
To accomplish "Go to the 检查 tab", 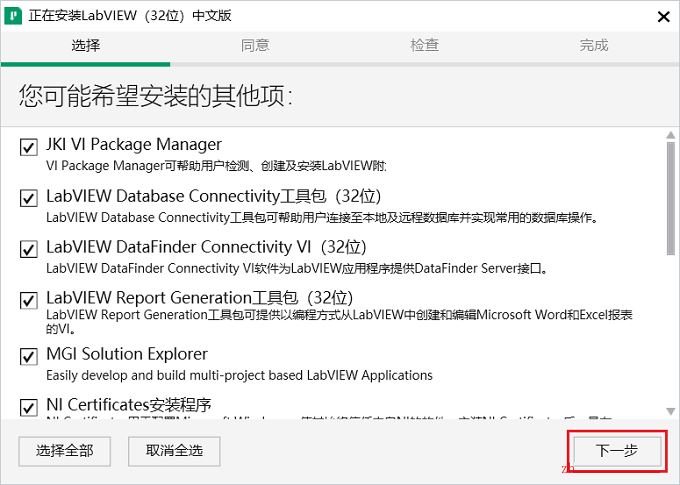I will (424, 46).
